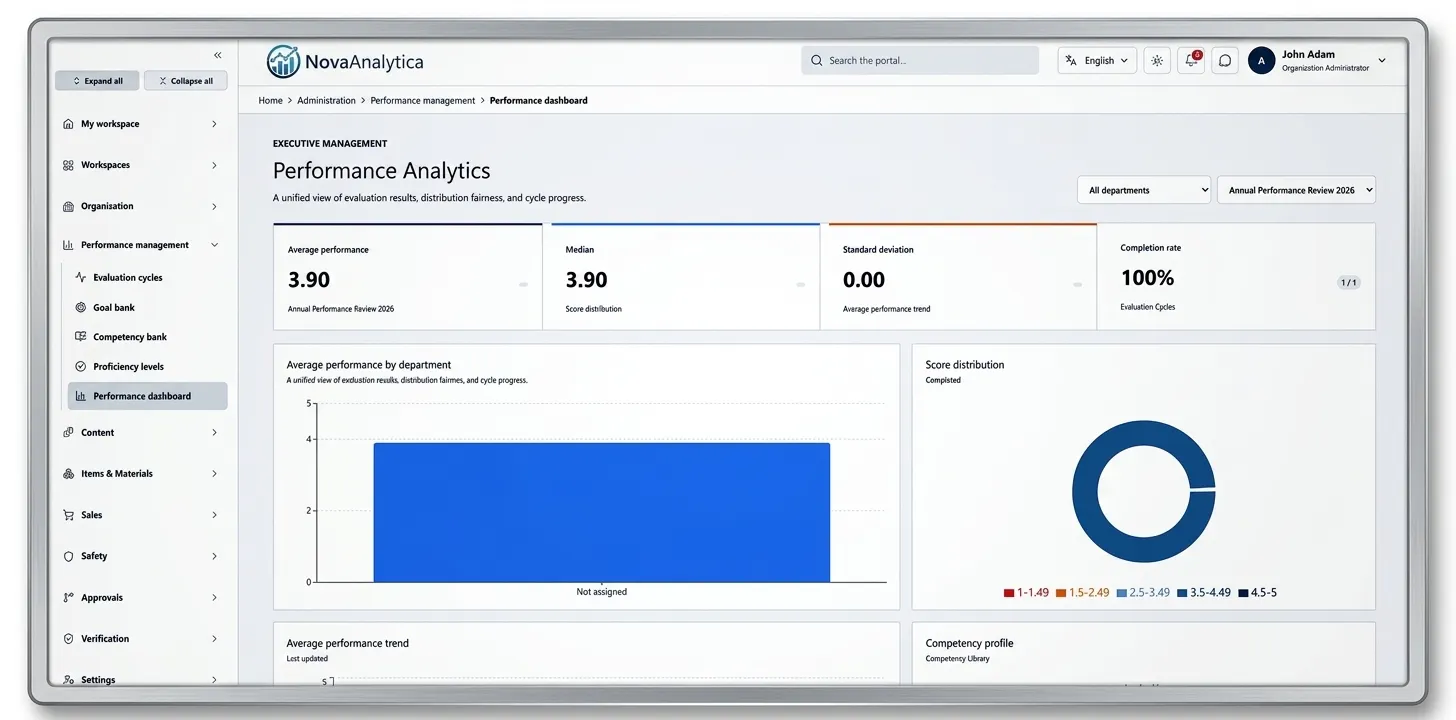Expand Workspaces with its chevron
The height and width of the screenshot is (720, 1456).
click(x=214, y=165)
